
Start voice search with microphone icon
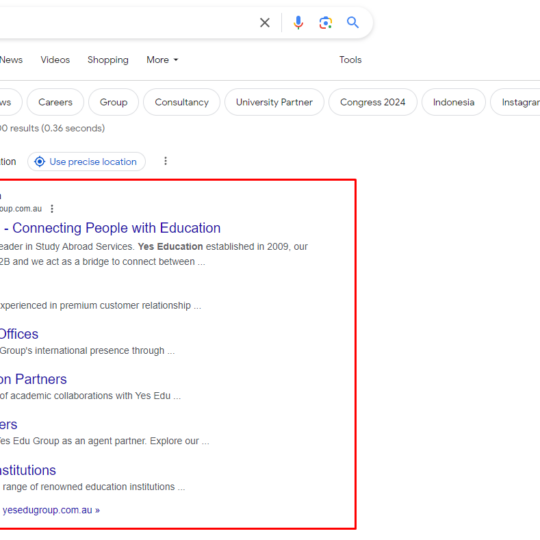(298, 23)
